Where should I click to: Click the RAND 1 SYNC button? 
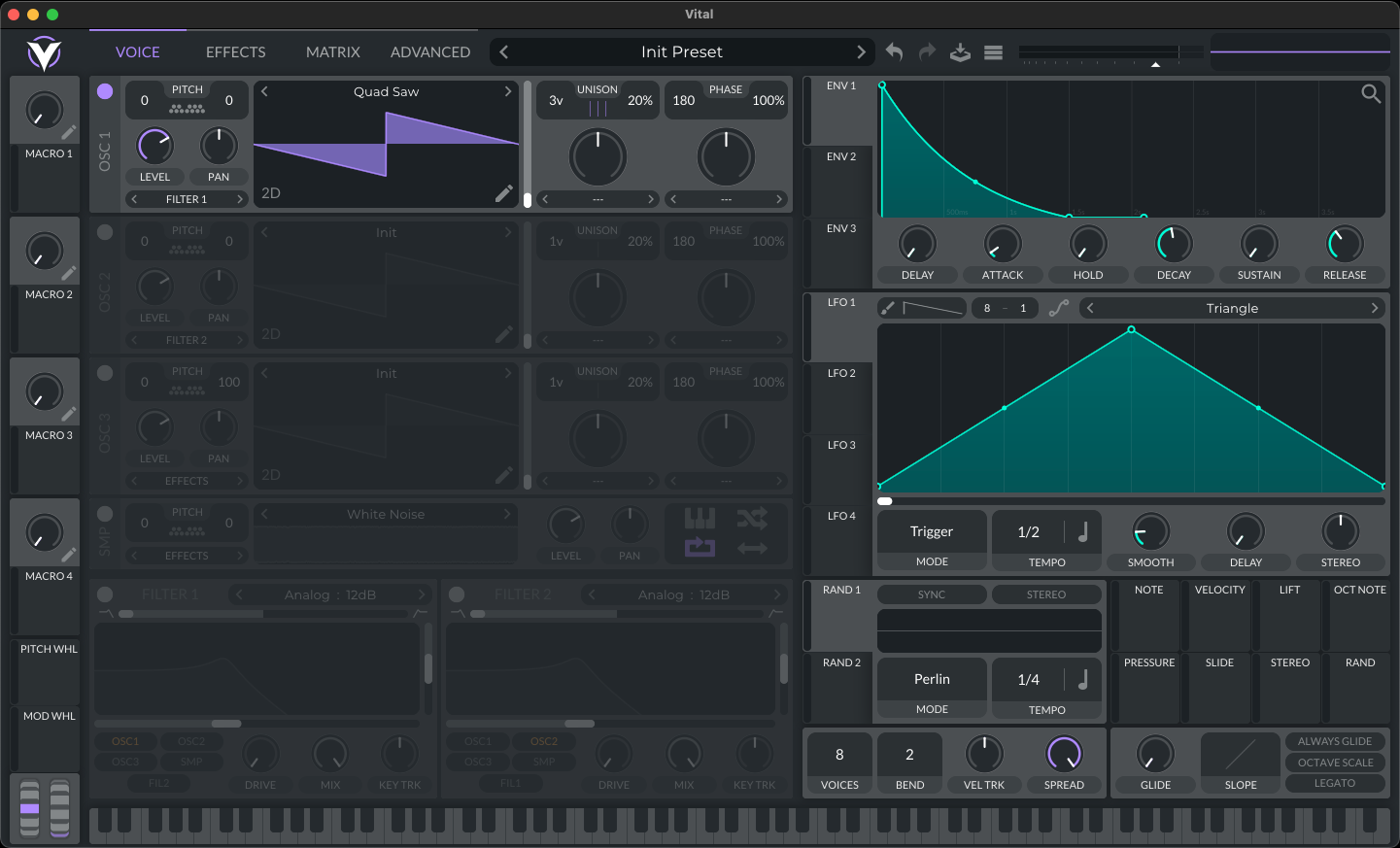point(932,594)
